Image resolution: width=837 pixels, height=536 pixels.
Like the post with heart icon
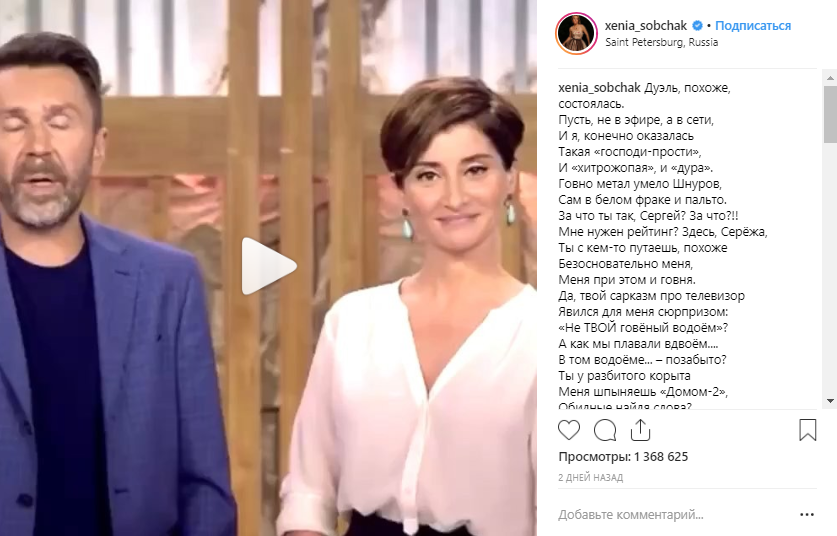click(569, 430)
